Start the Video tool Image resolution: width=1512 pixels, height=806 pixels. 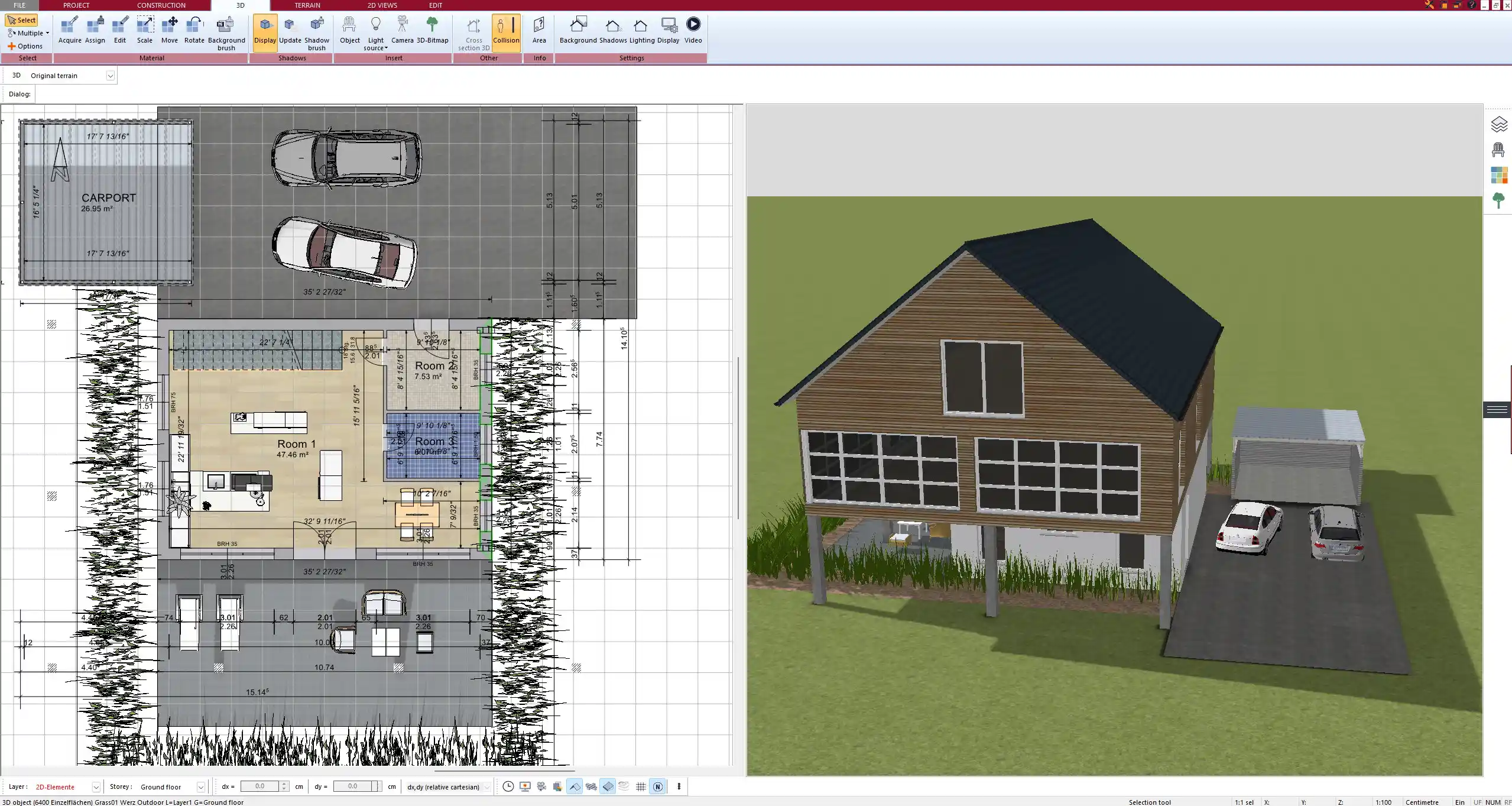click(693, 30)
